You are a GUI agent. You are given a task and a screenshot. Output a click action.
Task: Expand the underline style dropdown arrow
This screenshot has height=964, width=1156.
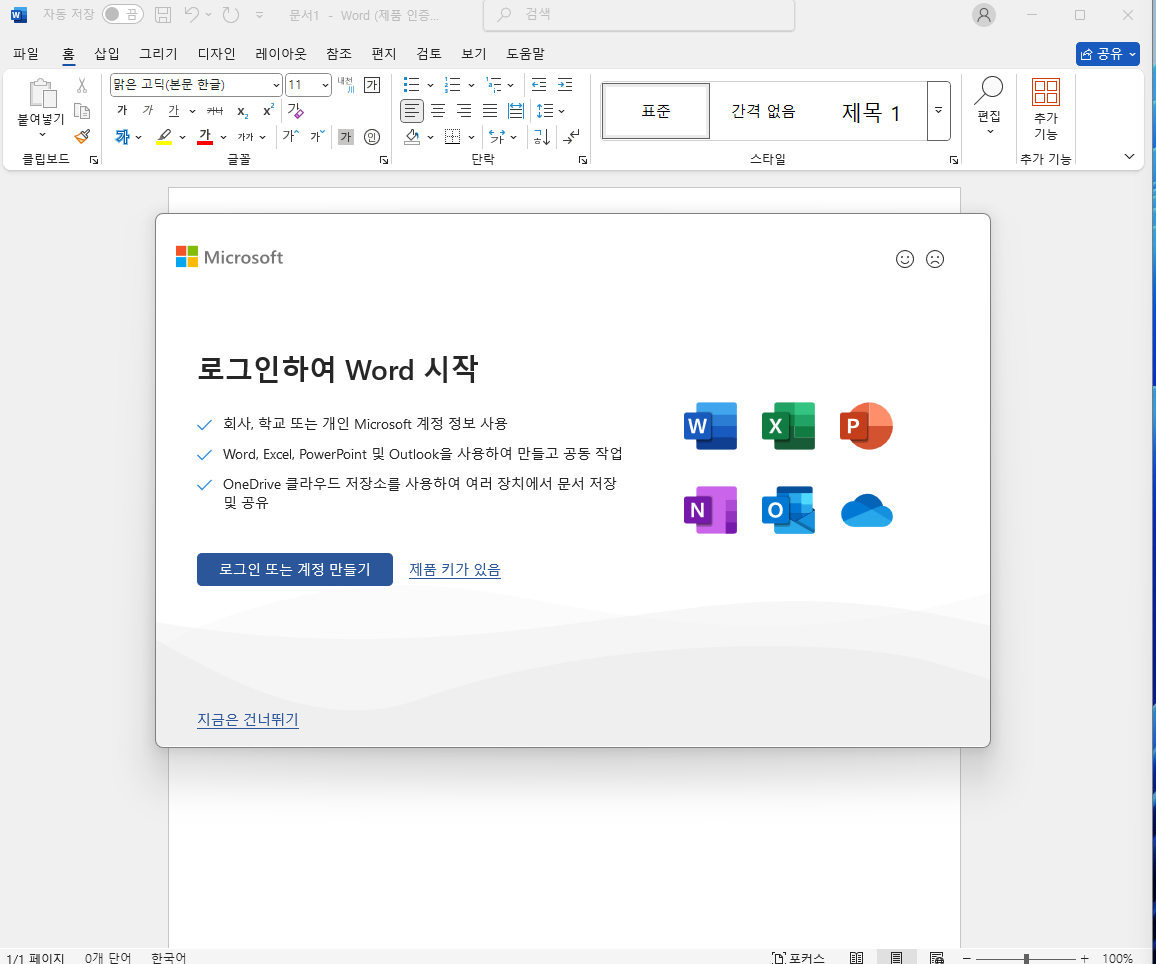(192, 111)
